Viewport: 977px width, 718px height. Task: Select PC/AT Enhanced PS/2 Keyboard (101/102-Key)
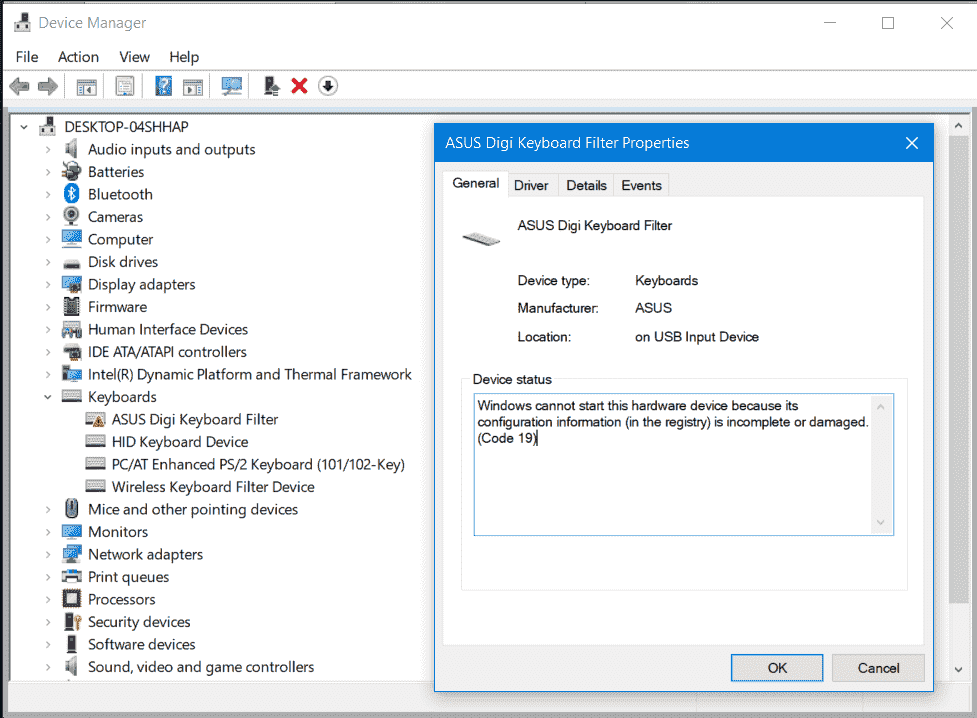point(259,464)
